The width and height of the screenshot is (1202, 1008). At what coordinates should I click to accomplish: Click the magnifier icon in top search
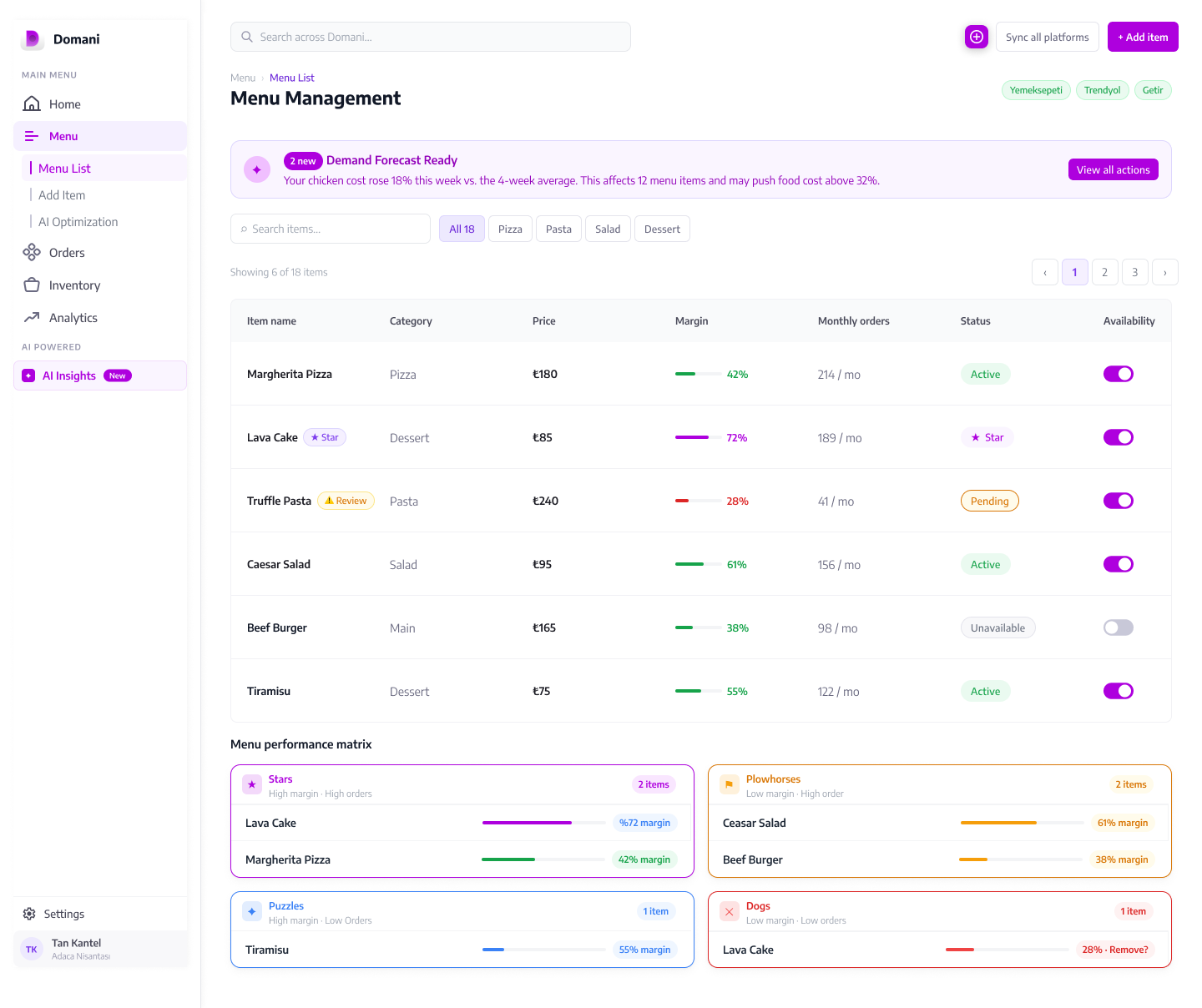click(x=247, y=37)
